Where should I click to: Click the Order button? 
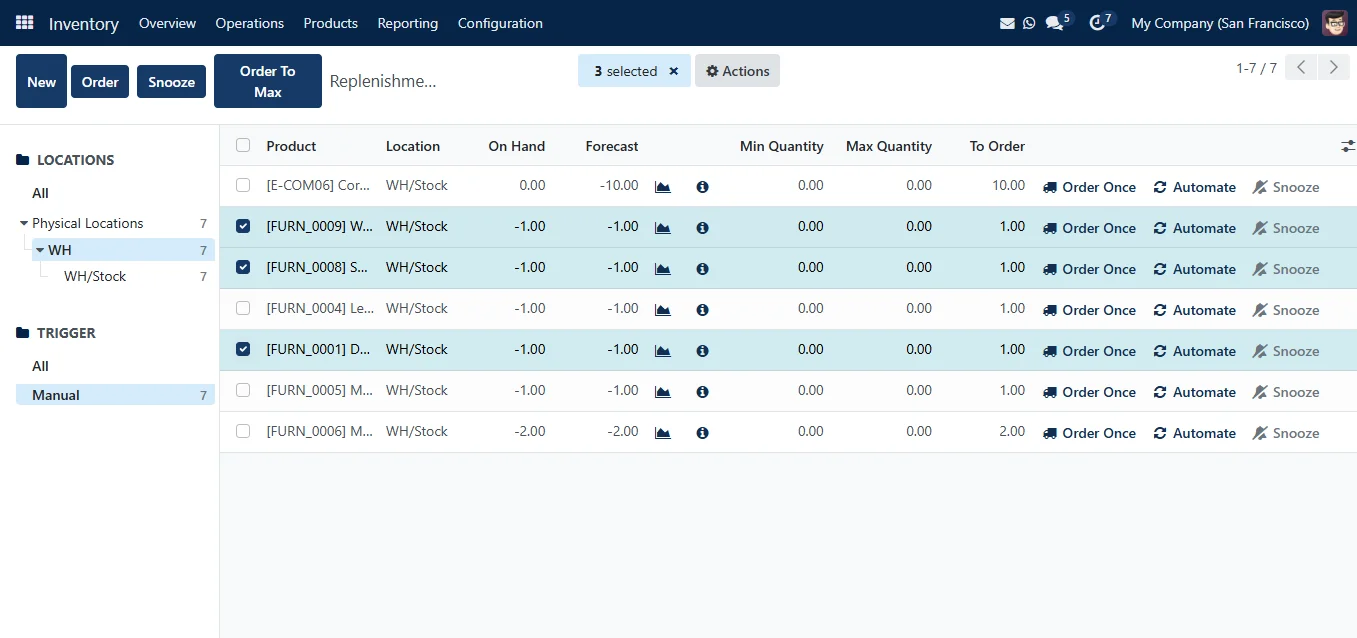100,82
